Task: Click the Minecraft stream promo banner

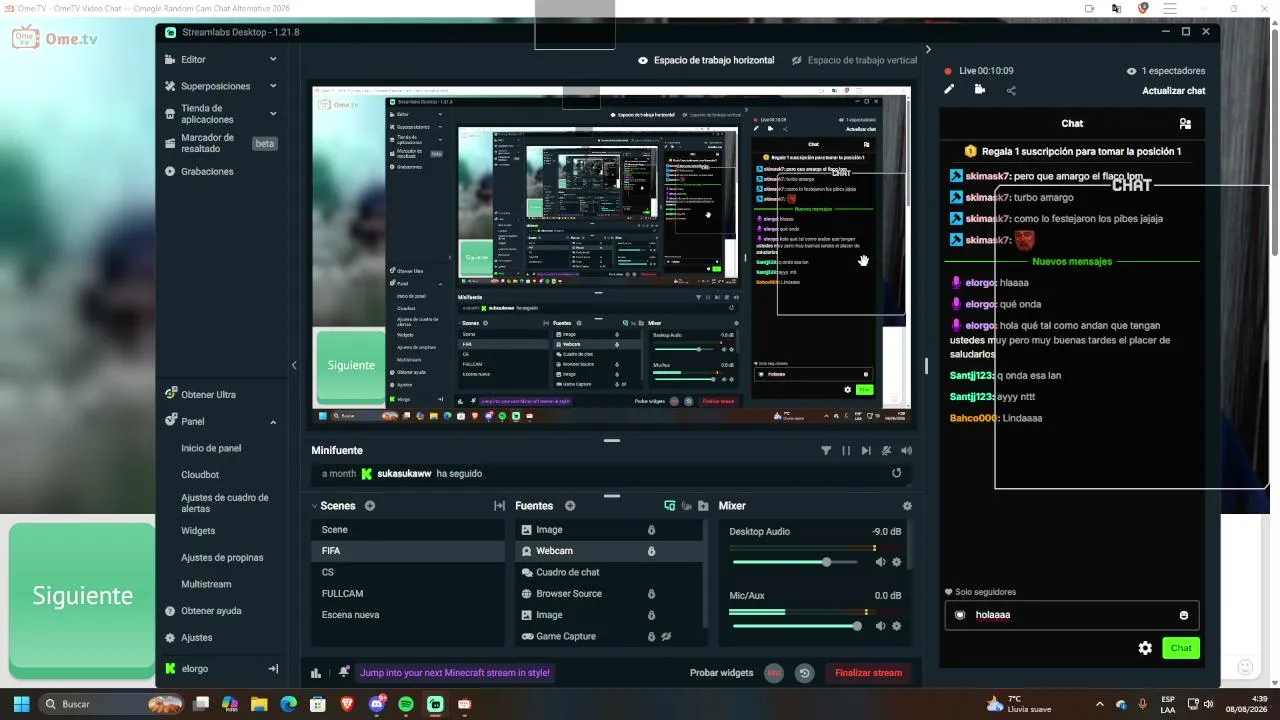Action: tap(455, 673)
